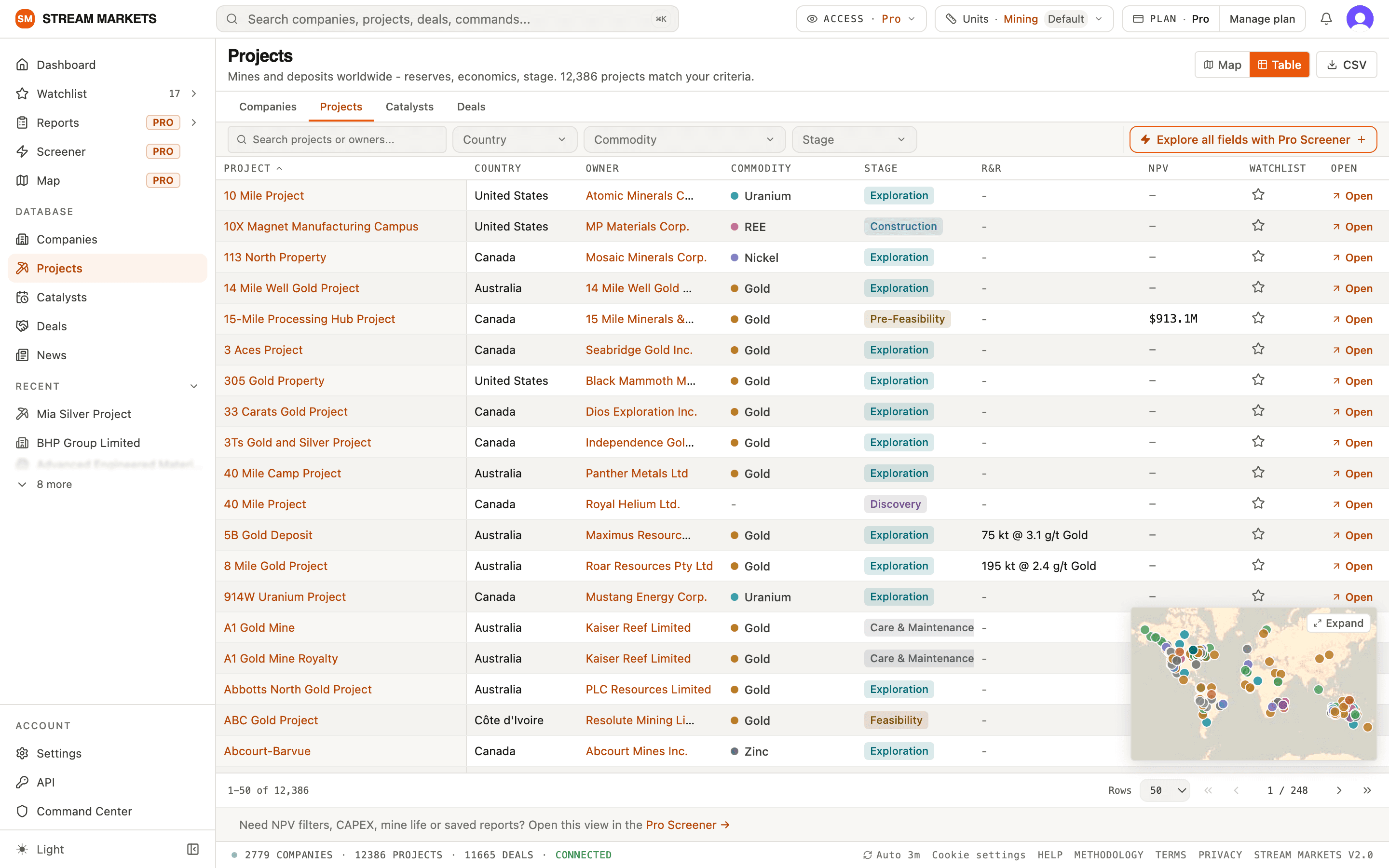1389x868 pixels.
Task: Star the 5B Gold Deposit row
Action: [x=1258, y=534]
